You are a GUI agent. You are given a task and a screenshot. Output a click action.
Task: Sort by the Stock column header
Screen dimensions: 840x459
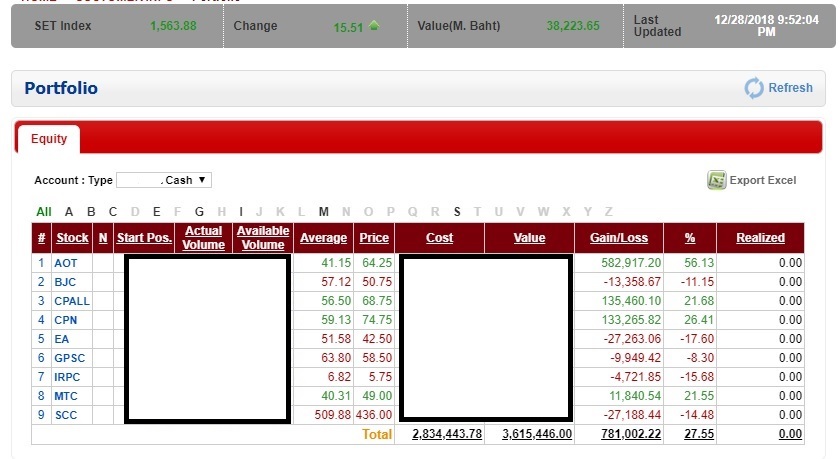point(72,238)
